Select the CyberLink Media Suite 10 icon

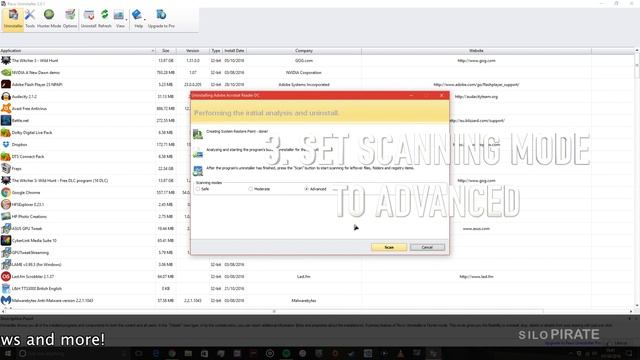pos(6,240)
